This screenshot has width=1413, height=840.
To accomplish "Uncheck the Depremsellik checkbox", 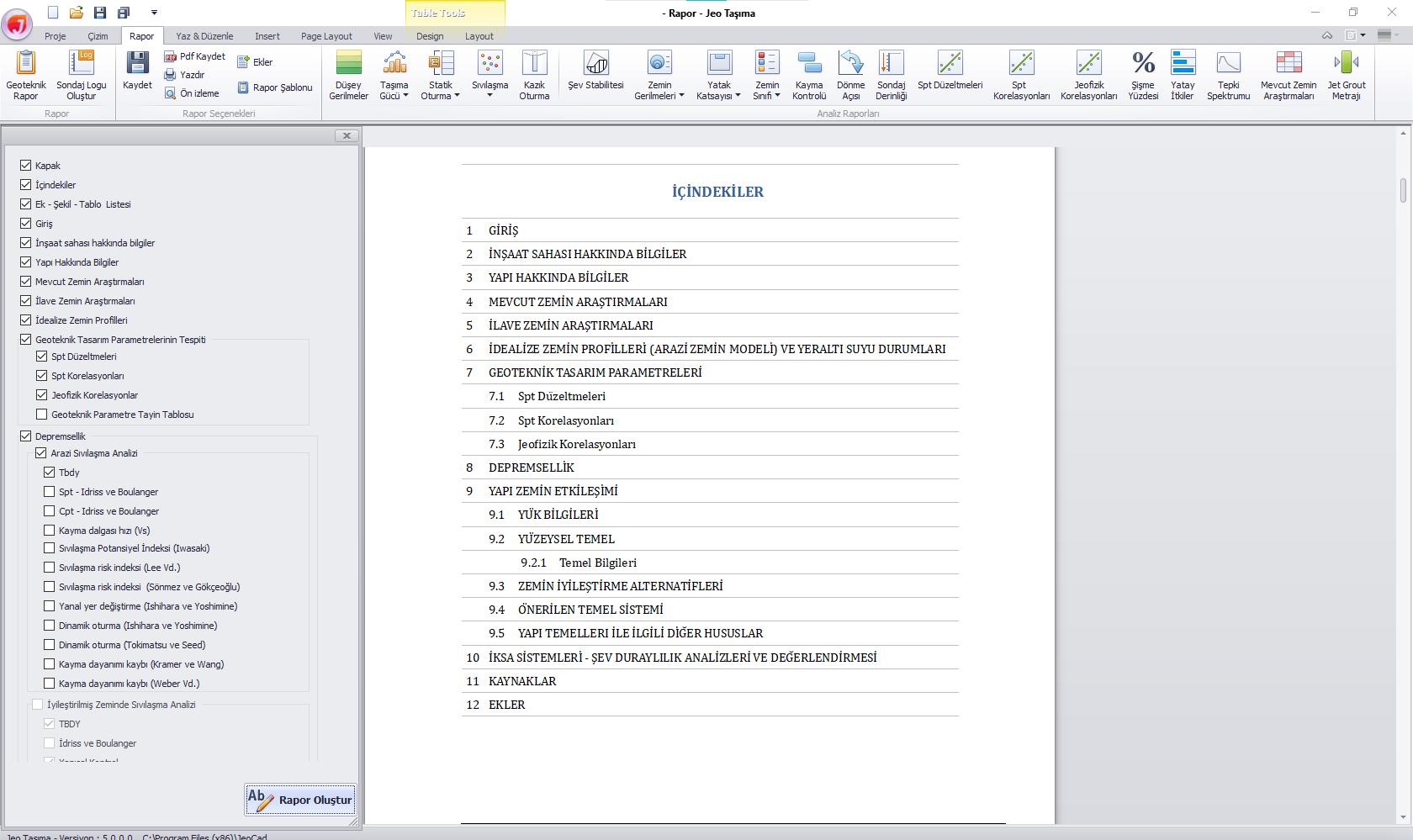I will pyautogui.click(x=25, y=436).
